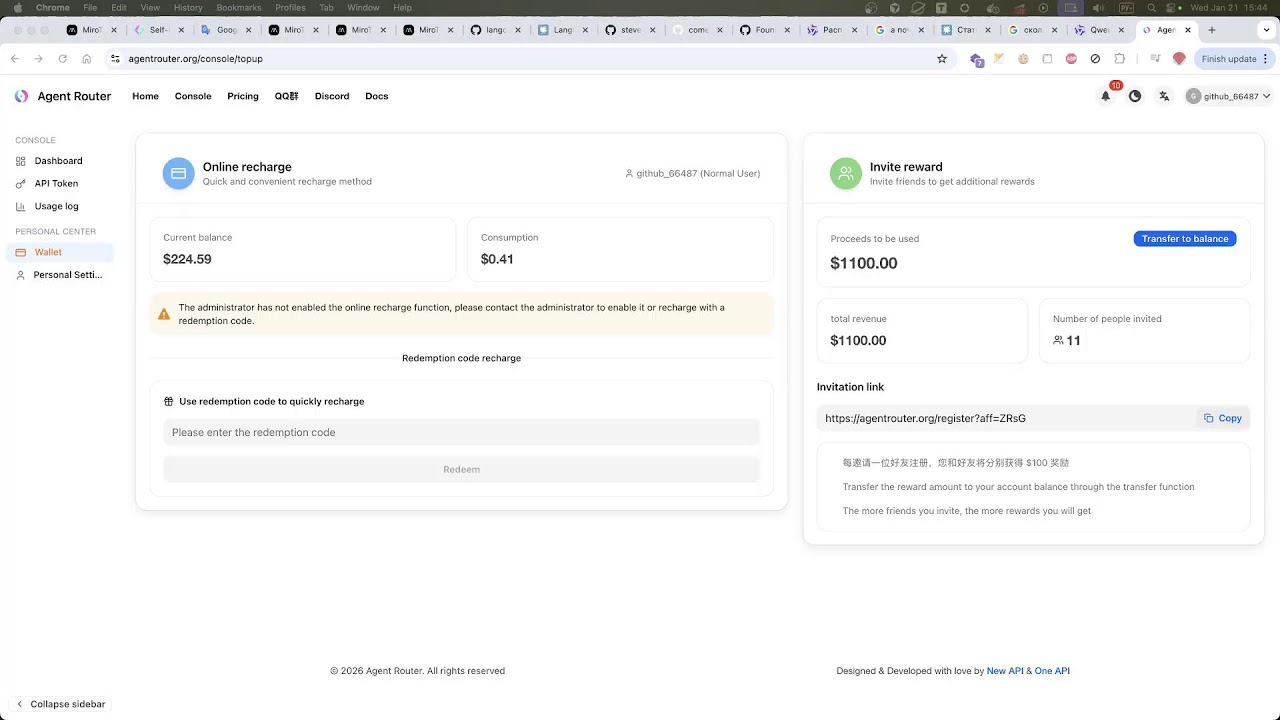1280x720 pixels.
Task: Open Dashboard in the sidebar
Action: click(60, 161)
